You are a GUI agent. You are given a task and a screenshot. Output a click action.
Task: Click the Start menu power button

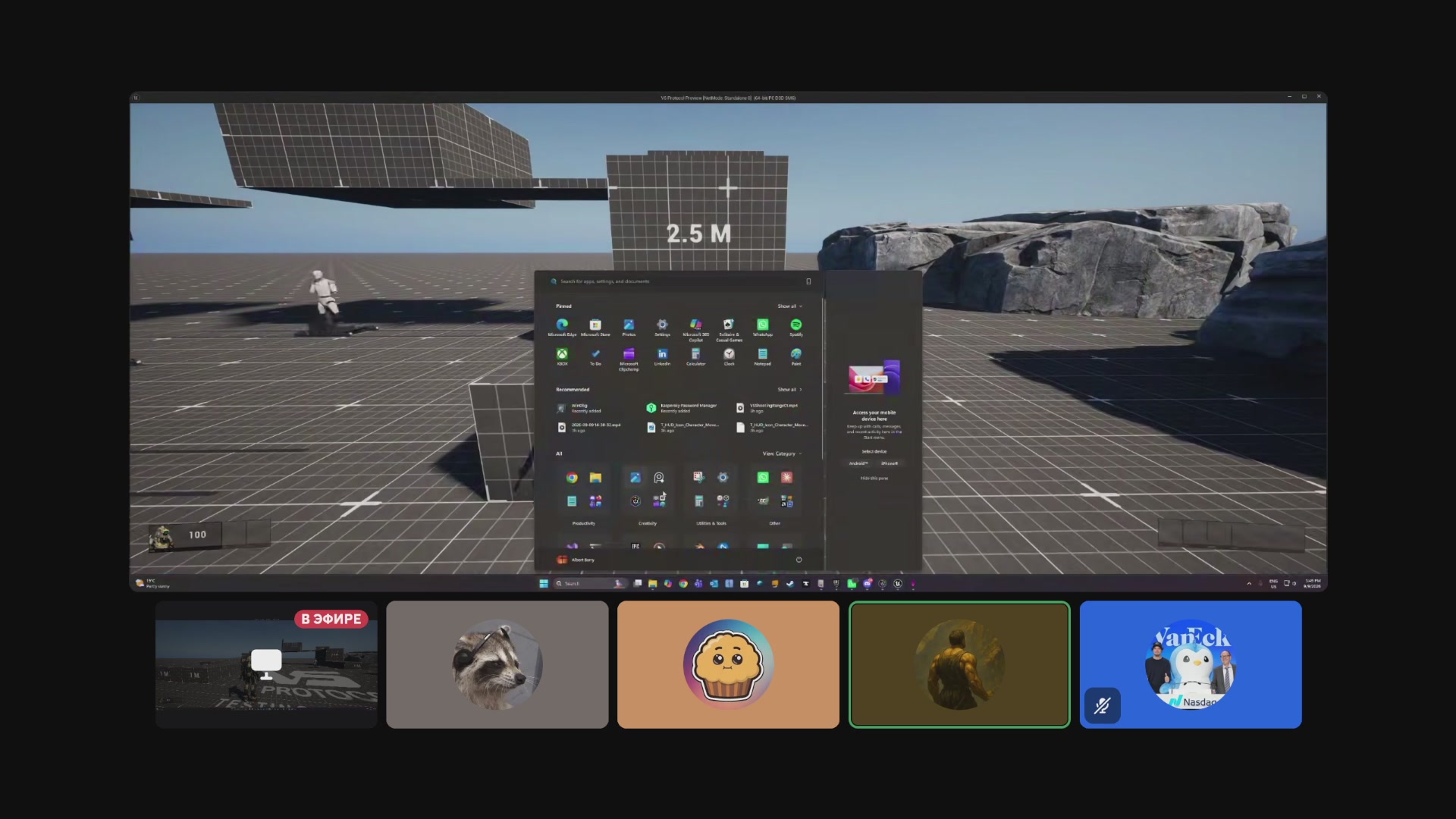tap(799, 560)
